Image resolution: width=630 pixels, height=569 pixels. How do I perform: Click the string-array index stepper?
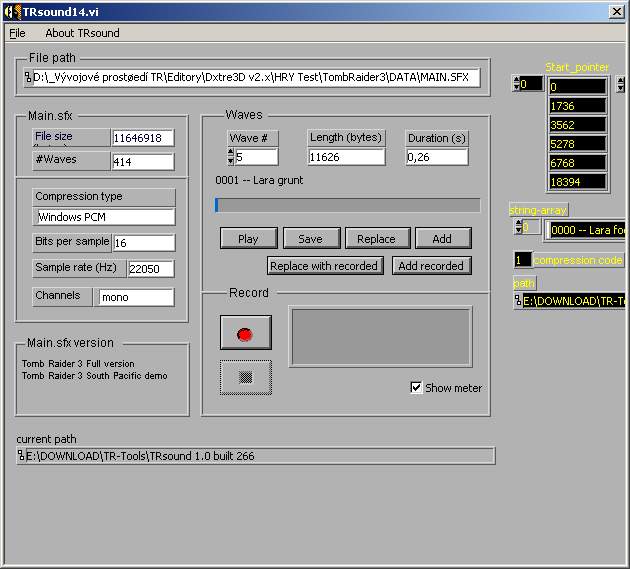pyautogui.click(x=518, y=227)
